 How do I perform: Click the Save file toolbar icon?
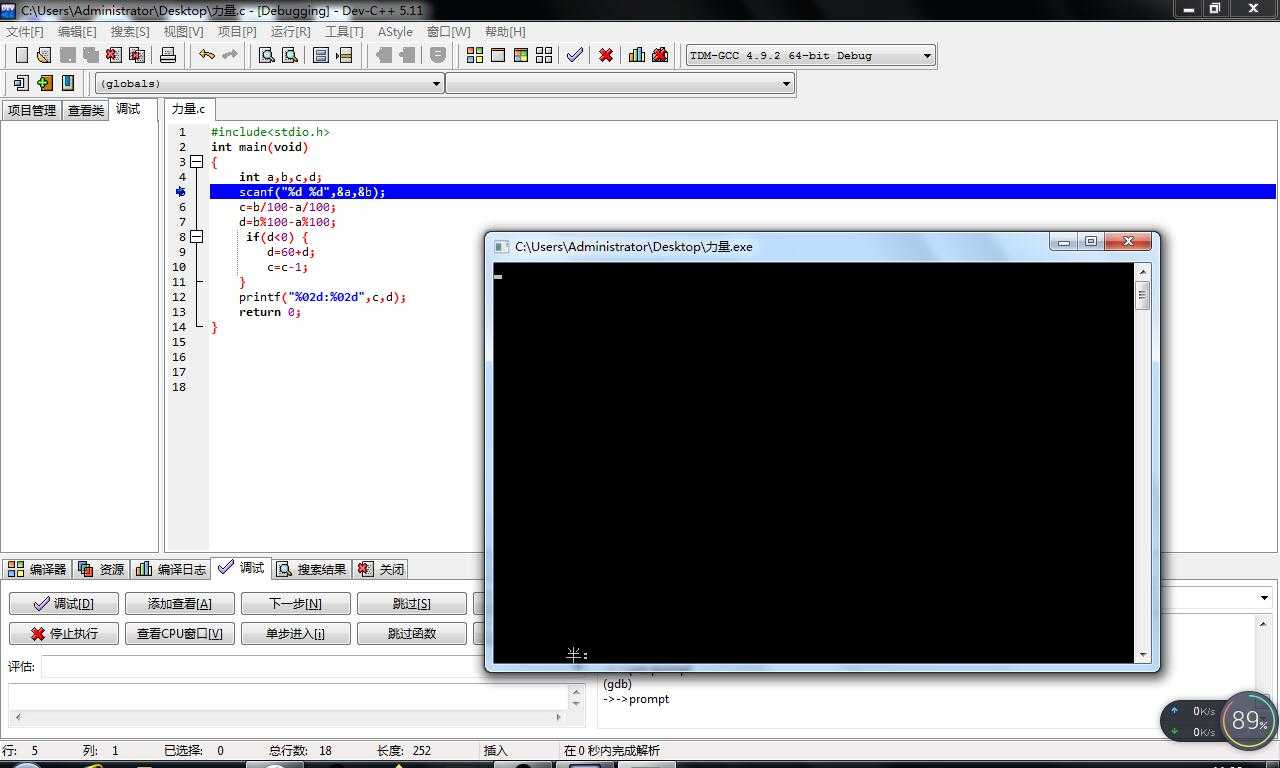[x=67, y=55]
